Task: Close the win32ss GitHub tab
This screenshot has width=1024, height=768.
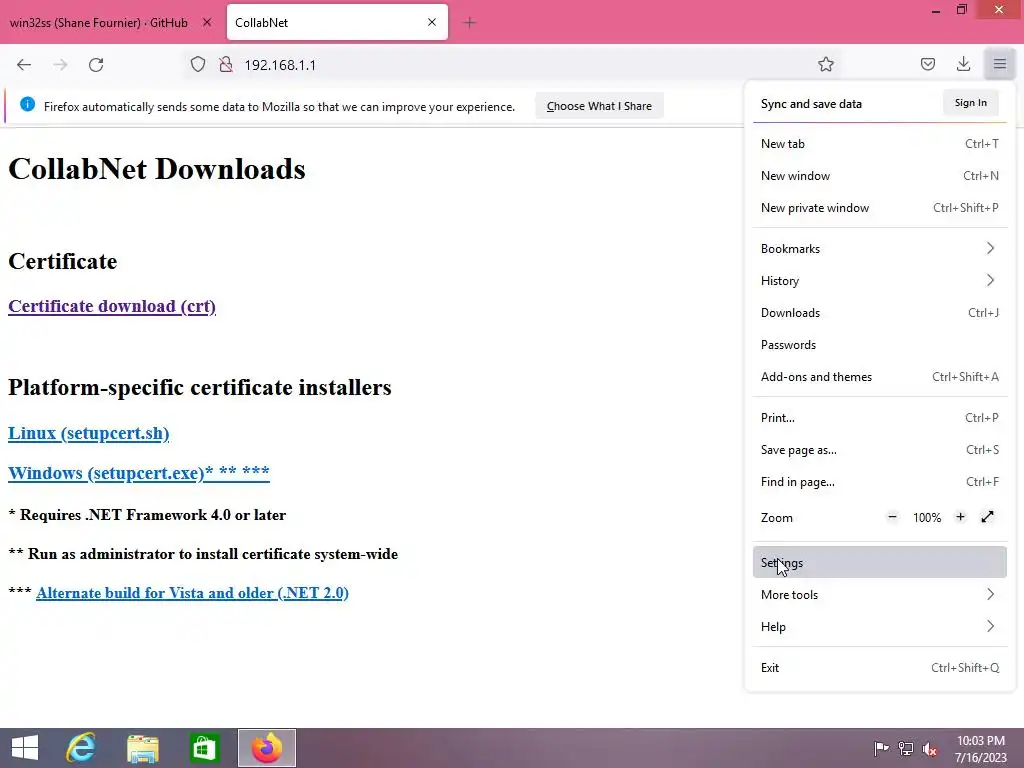Action: tap(207, 22)
